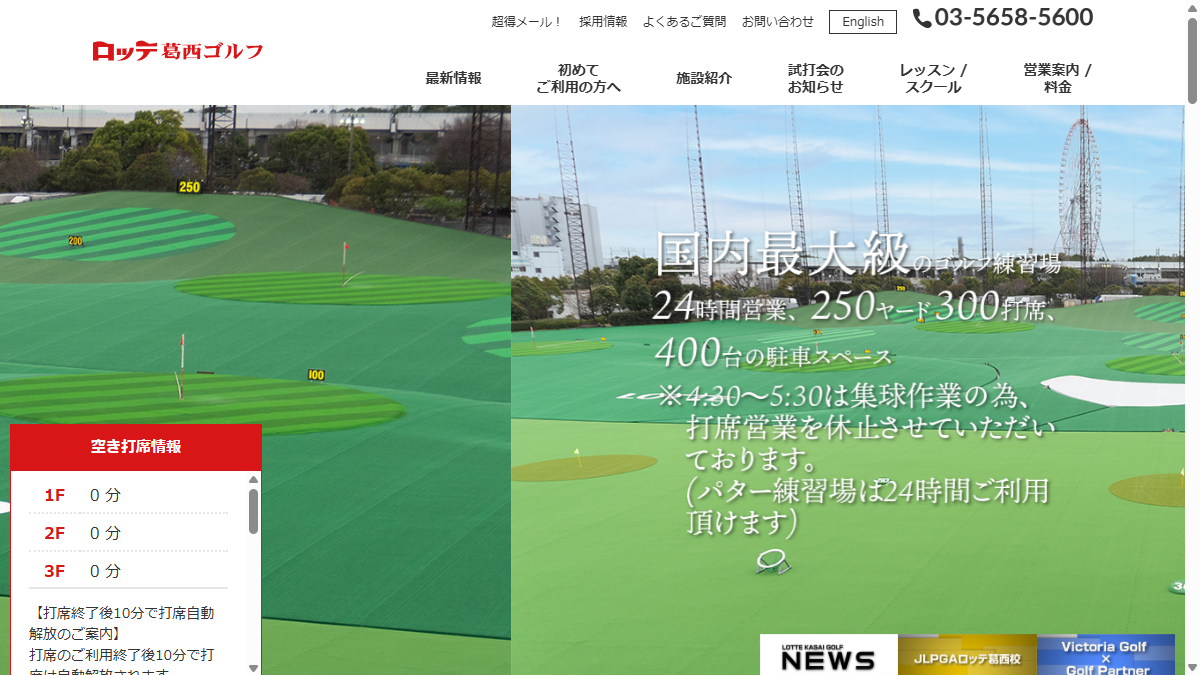The width and height of the screenshot is (1200, 675).
Task: Open the 採用情報 link
Action: (603, 21)
